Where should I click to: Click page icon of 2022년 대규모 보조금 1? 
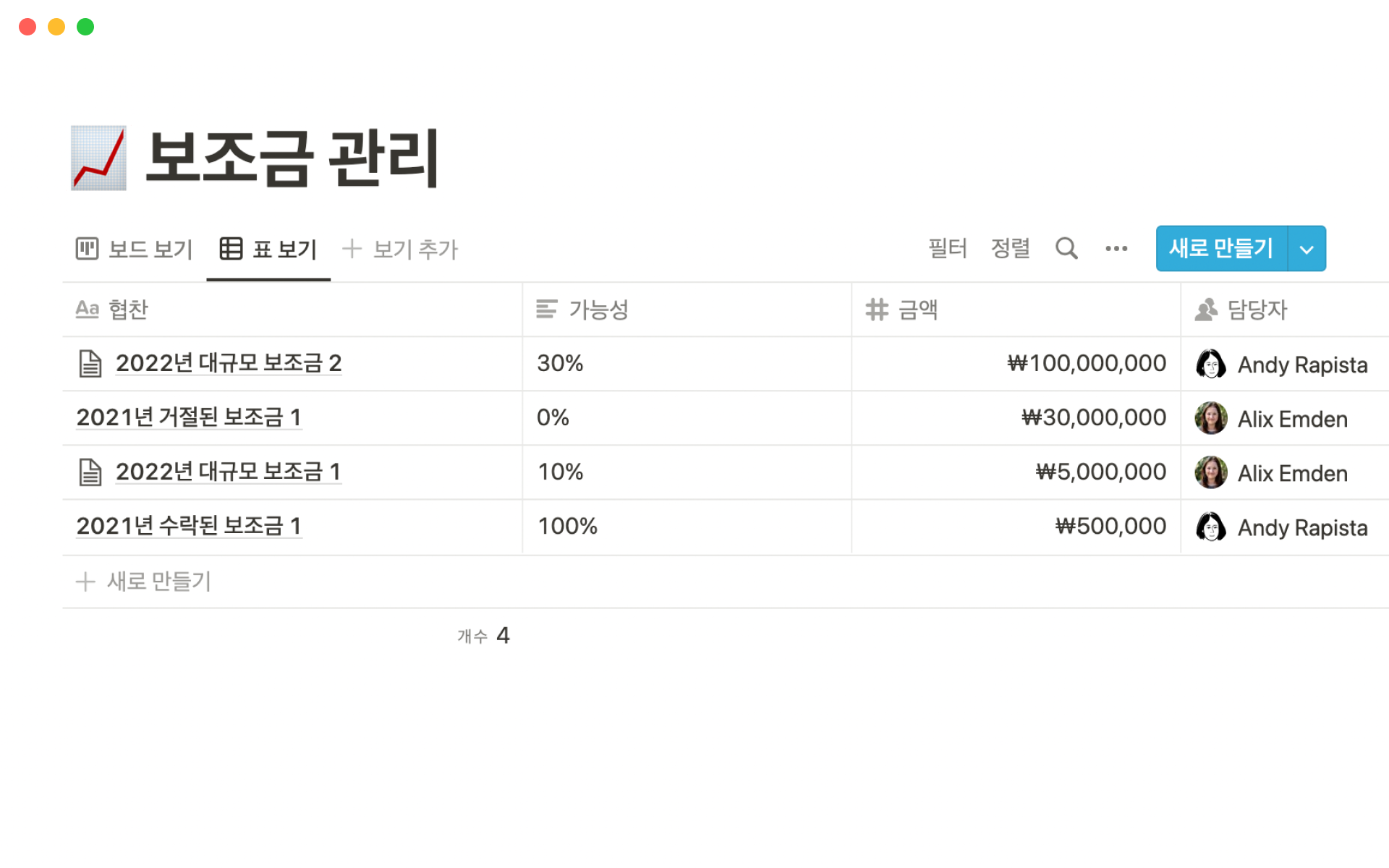90,472
